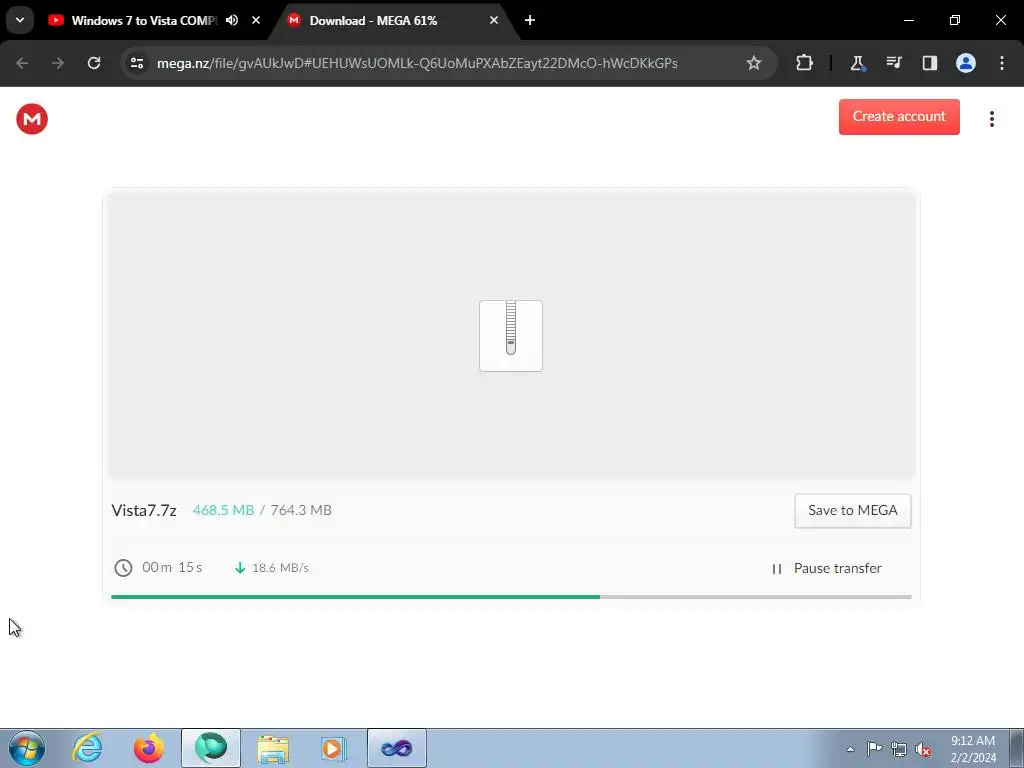Viewport: 1024px width, 768px height.
Task: Open the tab search dropdown arrow
Action: pyautogui.click(x=20, y=20)
